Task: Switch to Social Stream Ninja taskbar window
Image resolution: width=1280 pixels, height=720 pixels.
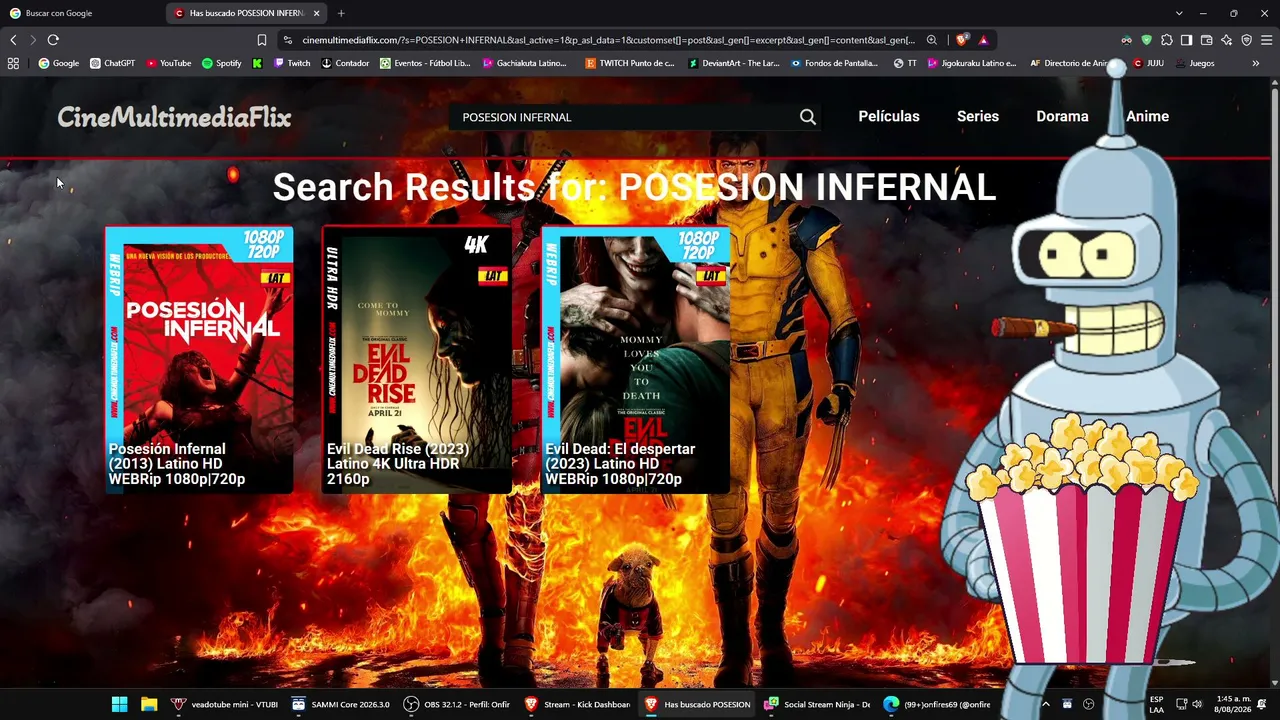Action: pos(817,704)
